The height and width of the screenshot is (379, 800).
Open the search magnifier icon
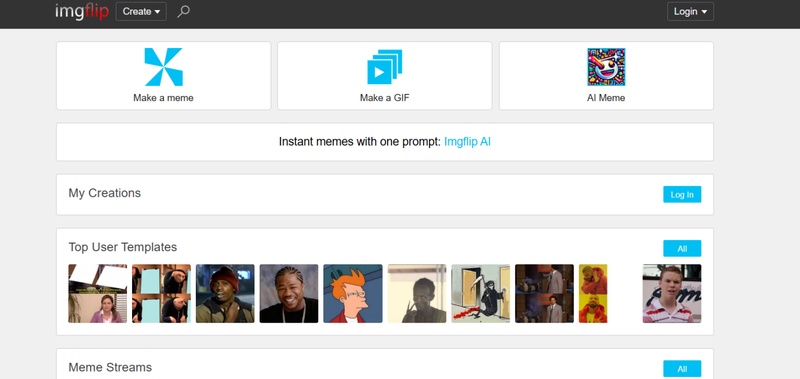coord(183,11)
